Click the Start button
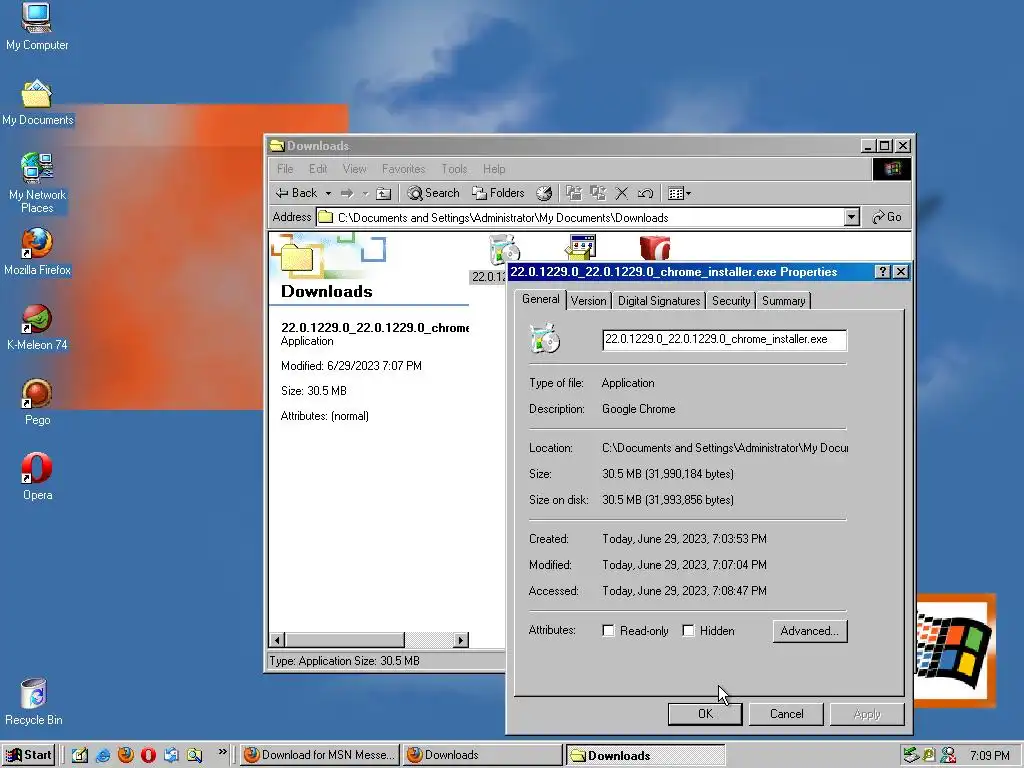This screenshot has height=768, width=1024. pos(28,755)
